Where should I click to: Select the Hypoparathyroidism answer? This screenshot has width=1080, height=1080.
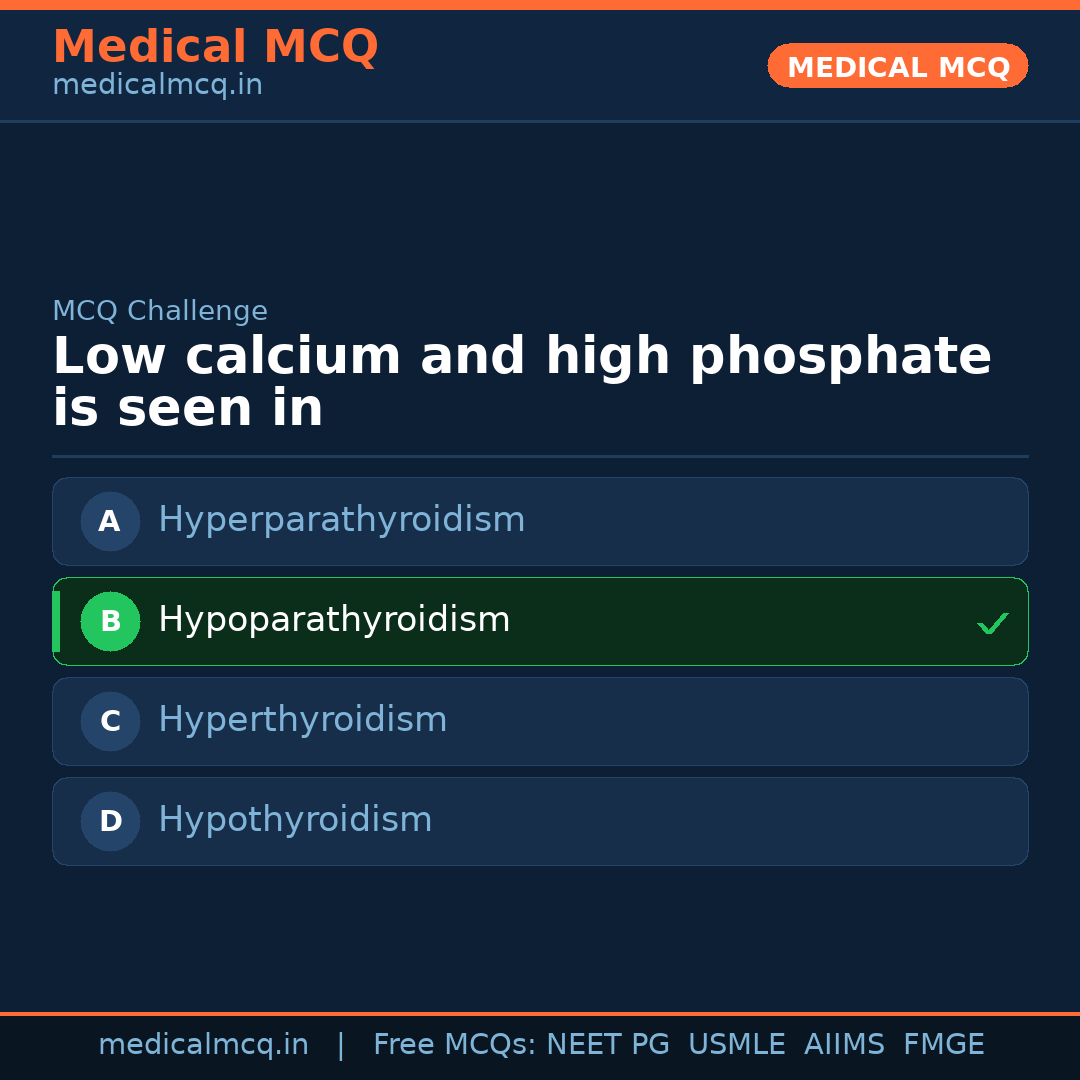pyautogui.click(x=334, y=620)
